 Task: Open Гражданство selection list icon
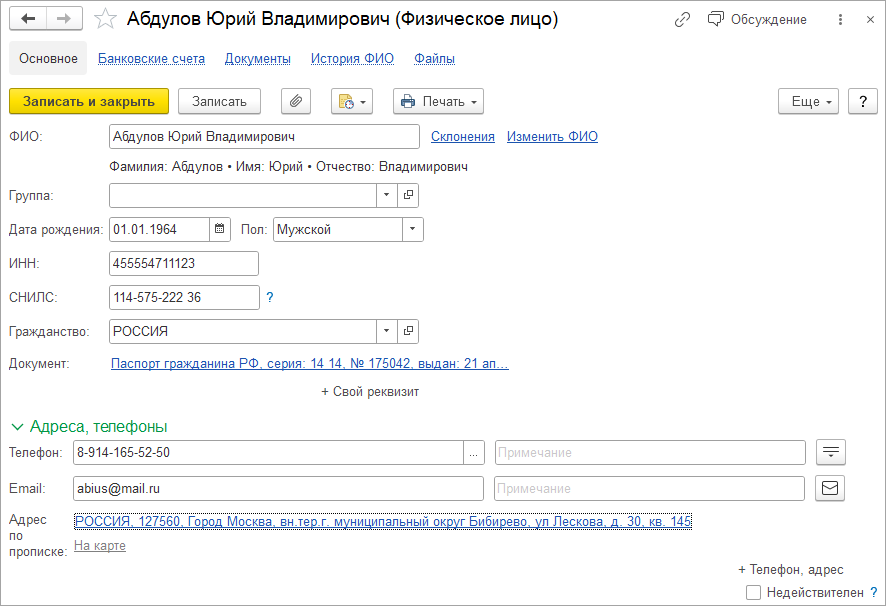[386, 331]
